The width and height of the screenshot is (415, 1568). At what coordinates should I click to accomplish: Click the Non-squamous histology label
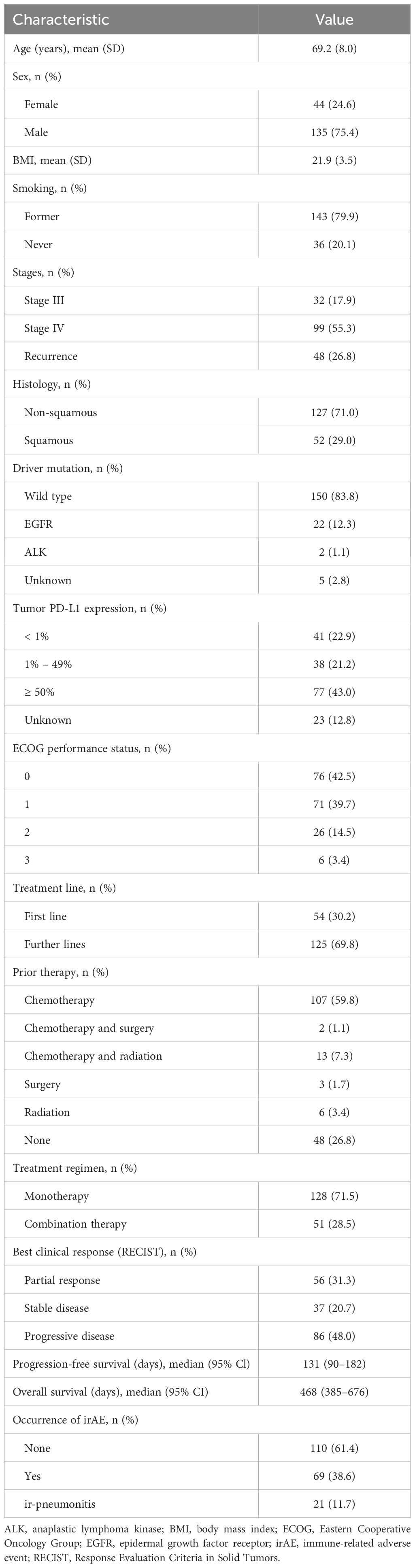point(61,412)
